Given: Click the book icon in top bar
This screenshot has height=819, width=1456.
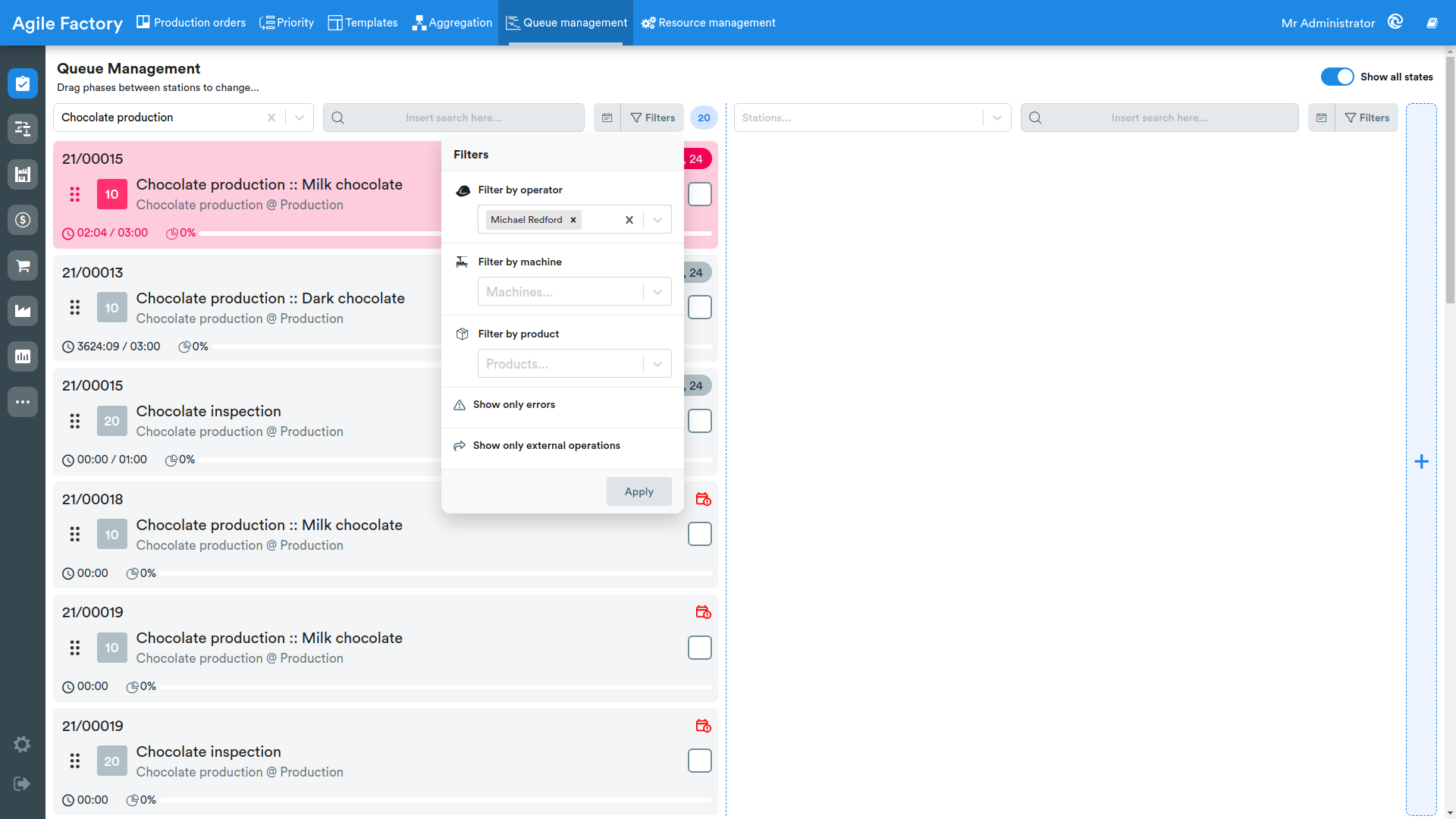Looking at the screenshot, I should click(1432, 23).
